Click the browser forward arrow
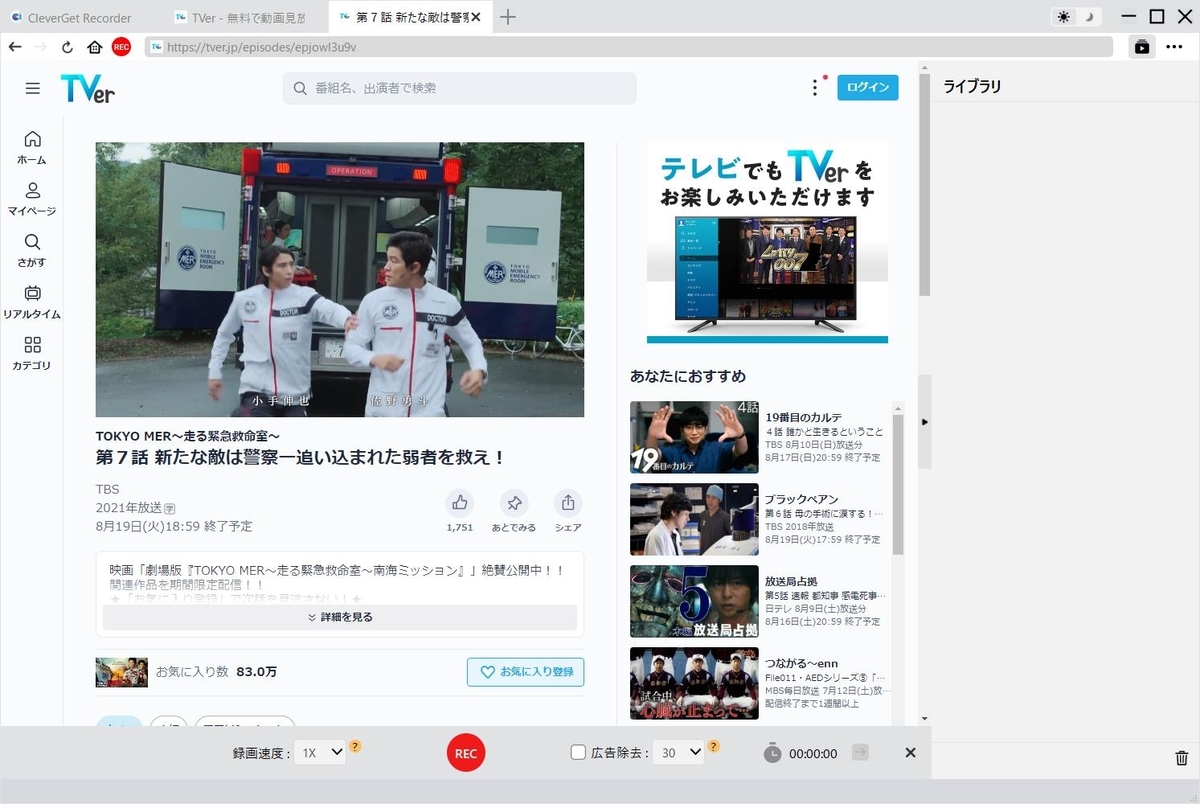The height and width of the screenshot is (804, 1200). (41, 47)
